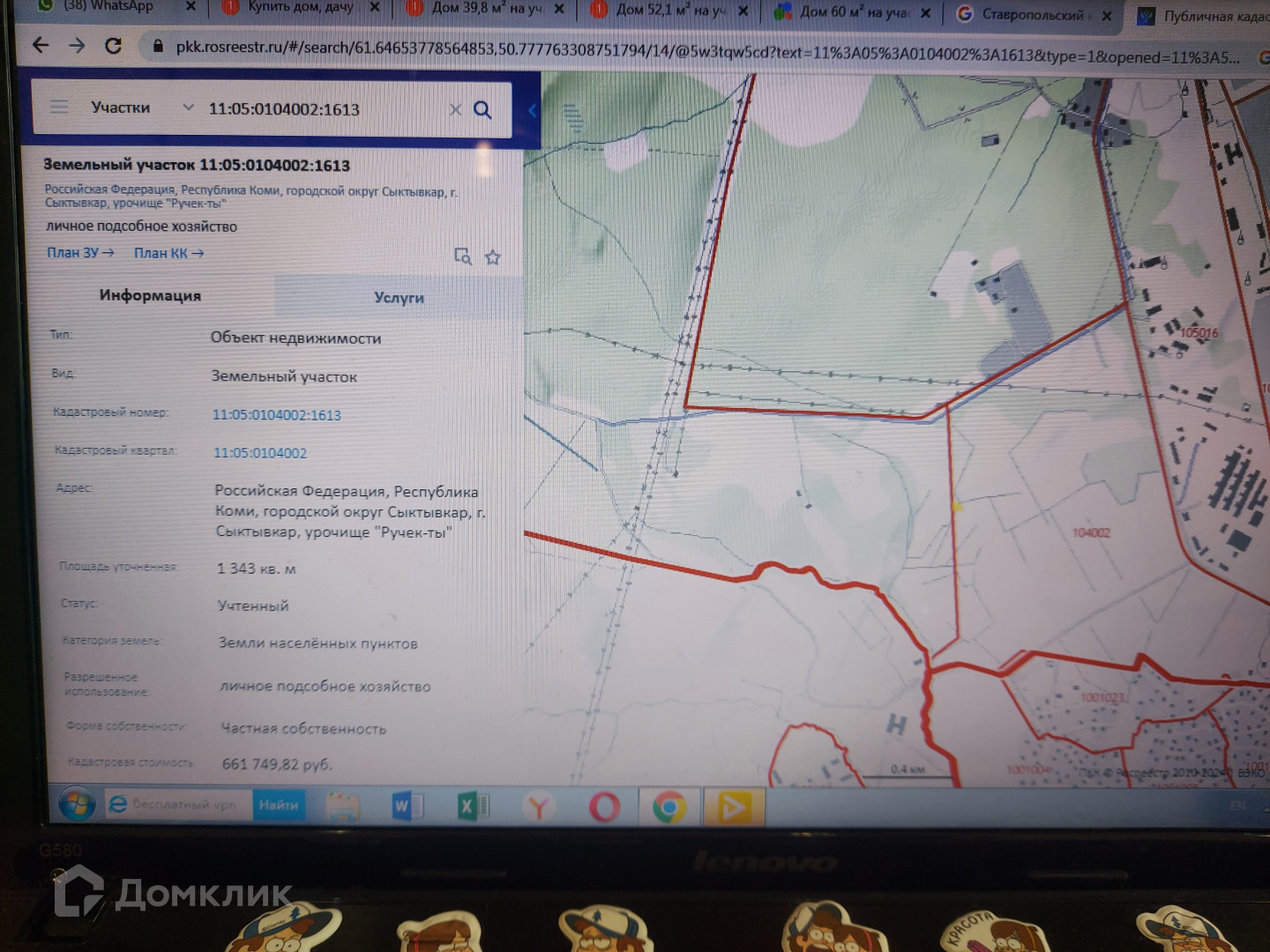Click the subtitle 'личное подсобное хозяйство' under address
Viewport: 1270px width, 952px height.
tap(141, 227)
